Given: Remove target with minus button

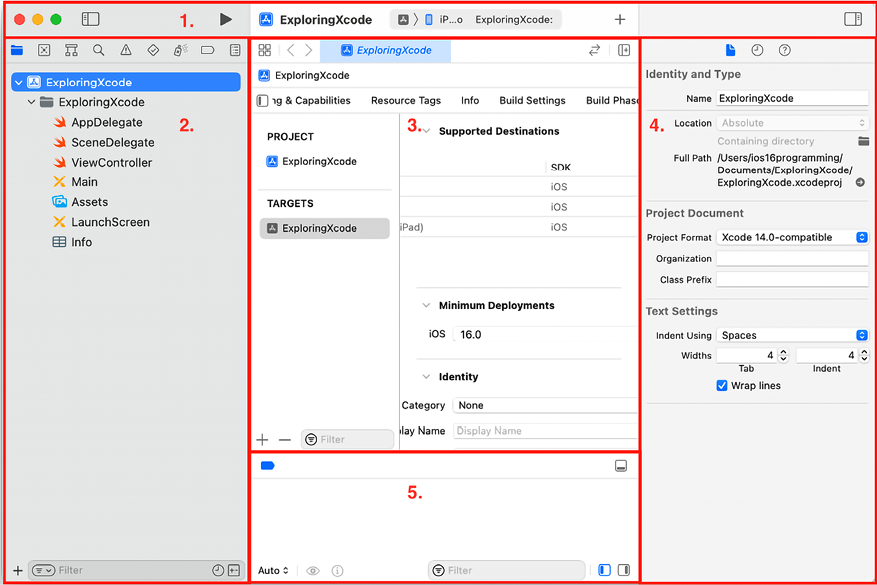Looking at the screenshot, I should point(285,440).
